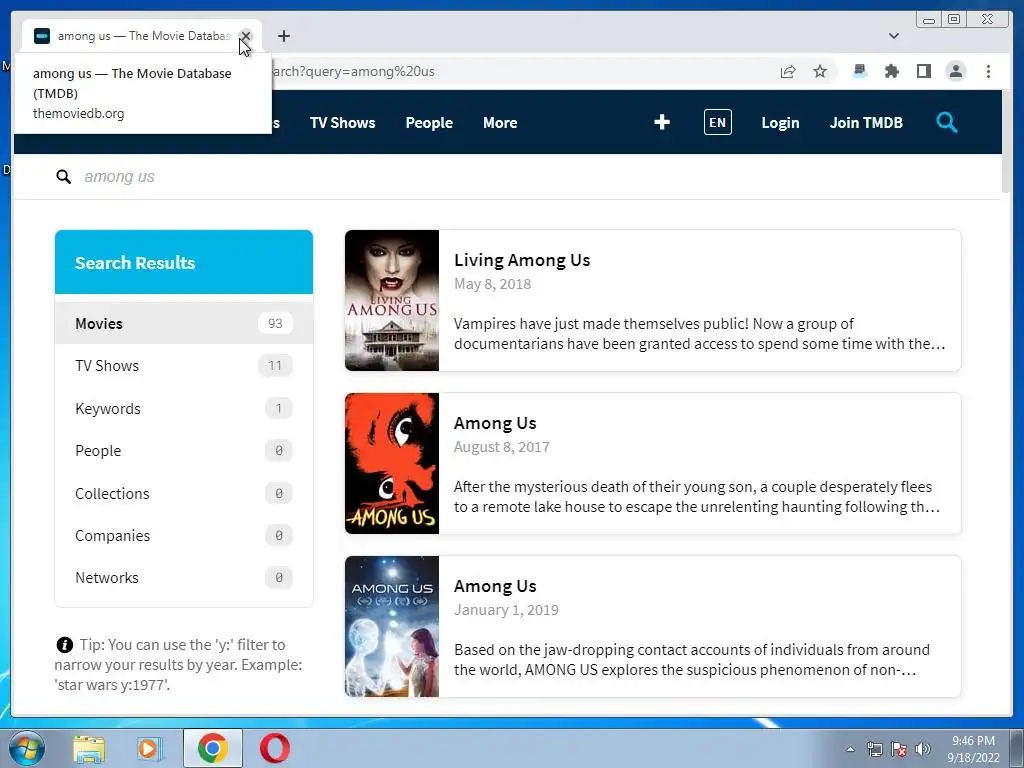Select the TV Shows results category
Viewport: 1024px width, 768px height.
point(184,366)
